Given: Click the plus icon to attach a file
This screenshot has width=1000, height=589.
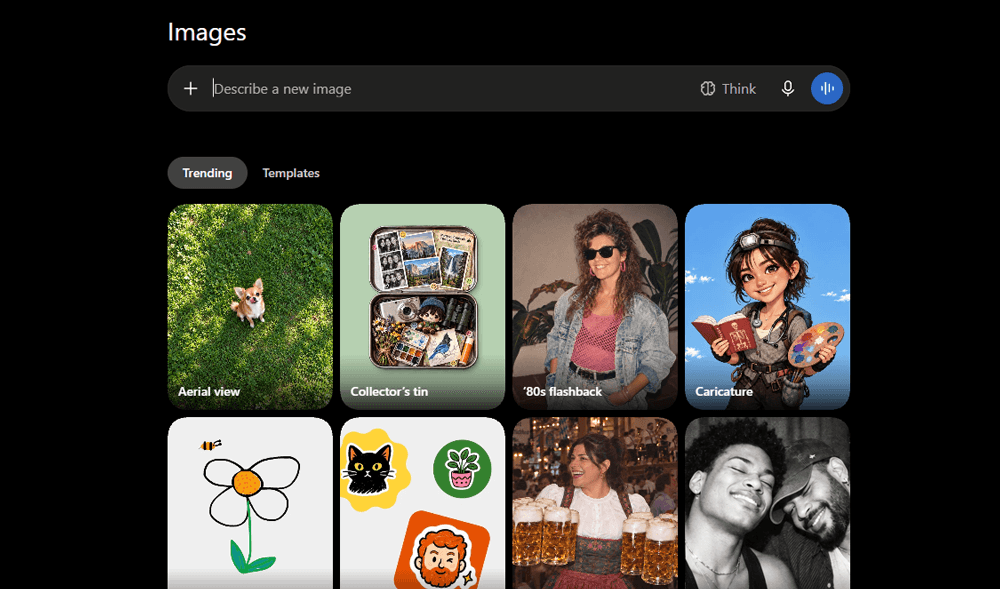Looking at the screenshot, I should [x=190, y=89].
